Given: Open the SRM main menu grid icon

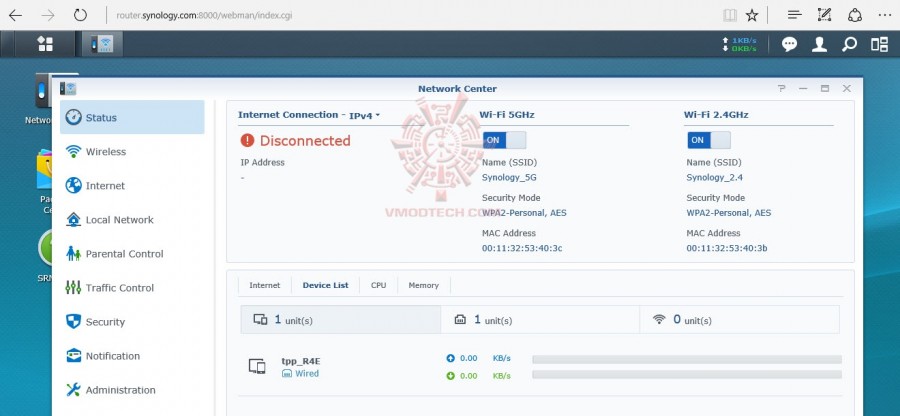Looking at the screenshot, I should (45, 44).
